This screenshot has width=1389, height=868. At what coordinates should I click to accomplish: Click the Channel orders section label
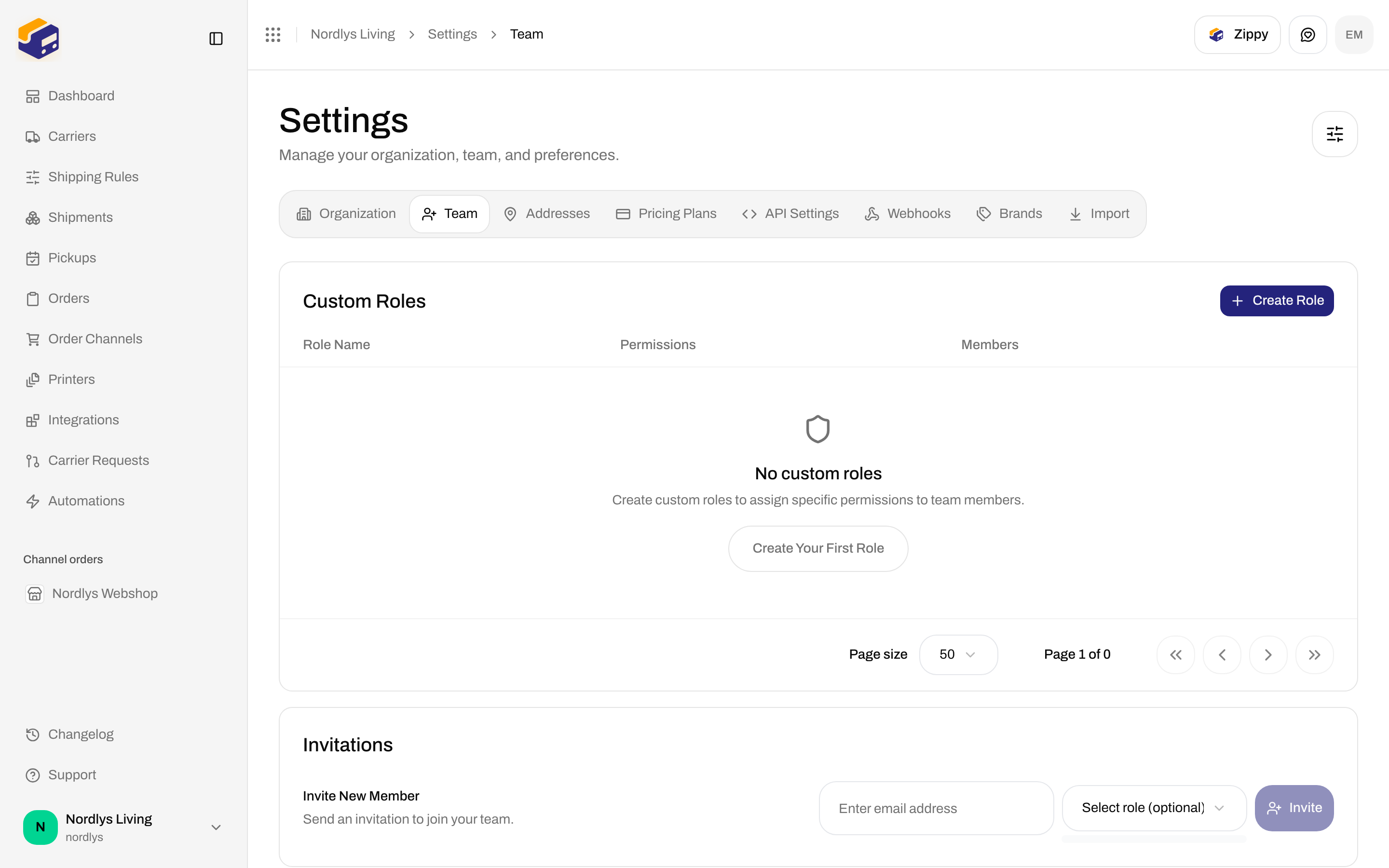[x=63, y=559]
